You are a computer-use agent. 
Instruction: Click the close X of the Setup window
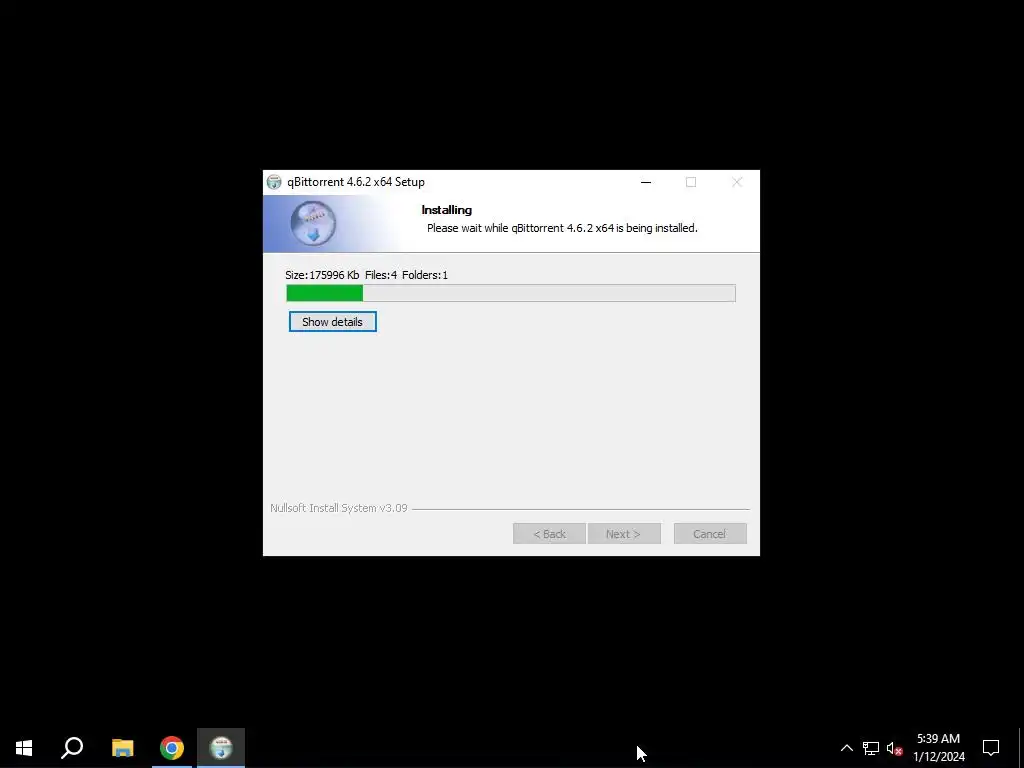click(x=737, y=182)
